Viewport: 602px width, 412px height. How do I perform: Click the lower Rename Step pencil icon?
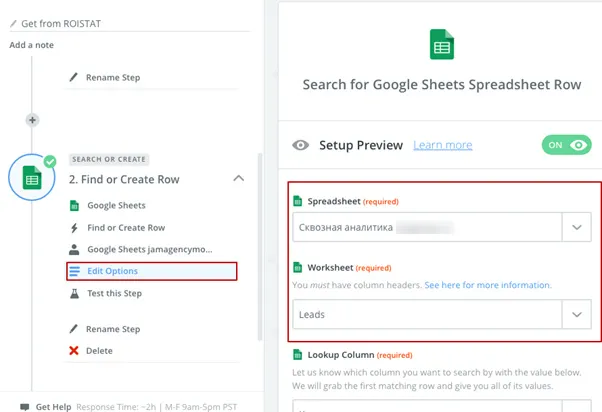(x=73, y=329)
